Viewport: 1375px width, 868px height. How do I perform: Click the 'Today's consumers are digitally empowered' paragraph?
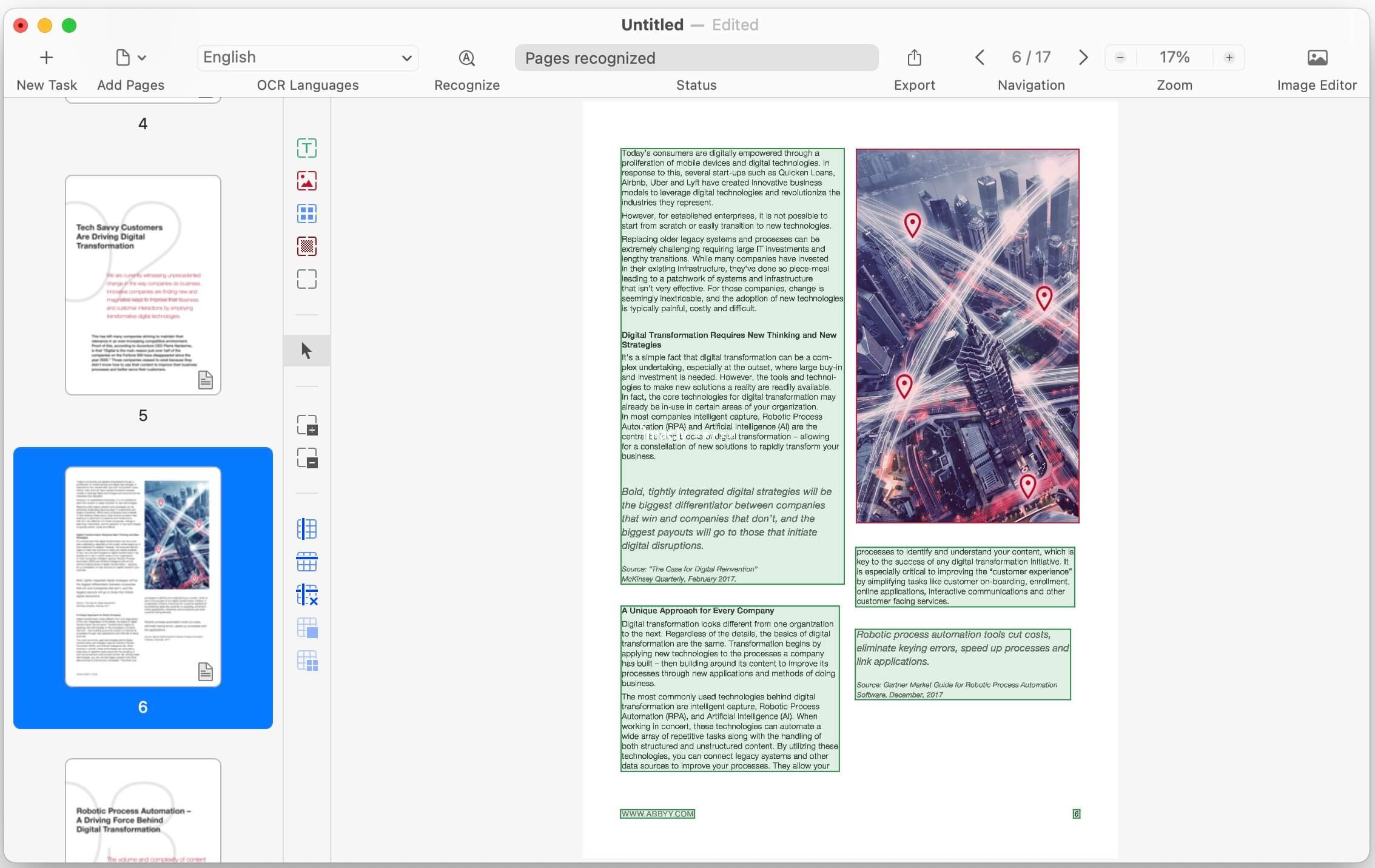(x=731, y=178)
